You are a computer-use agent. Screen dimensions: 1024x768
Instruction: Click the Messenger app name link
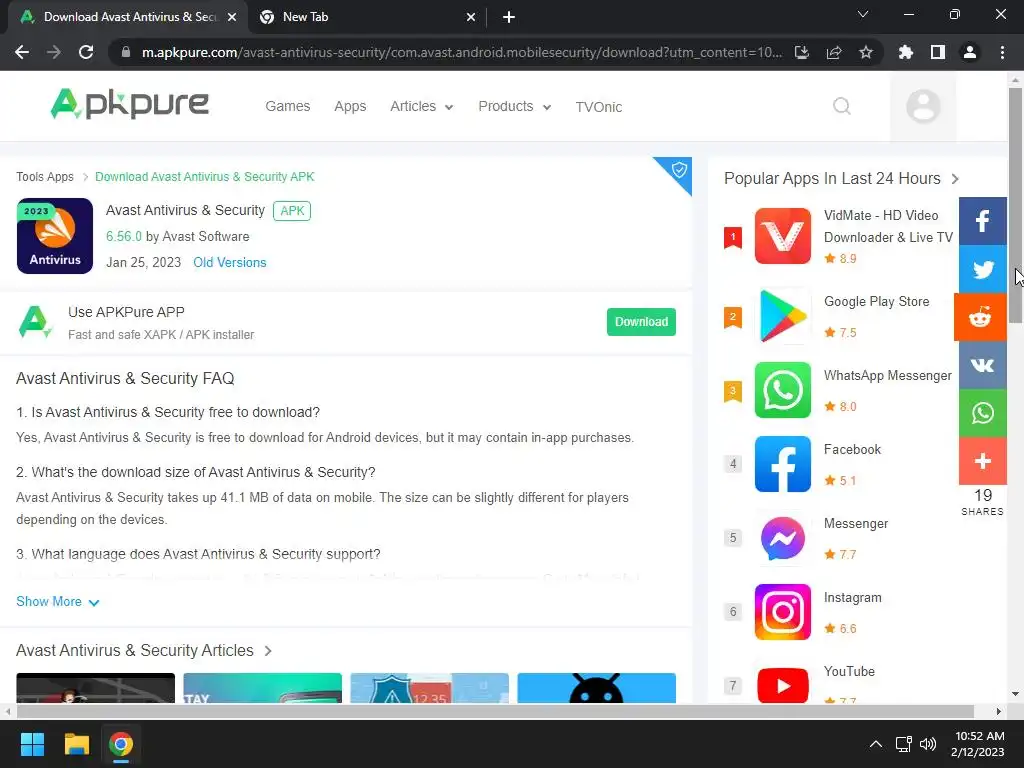856,524
